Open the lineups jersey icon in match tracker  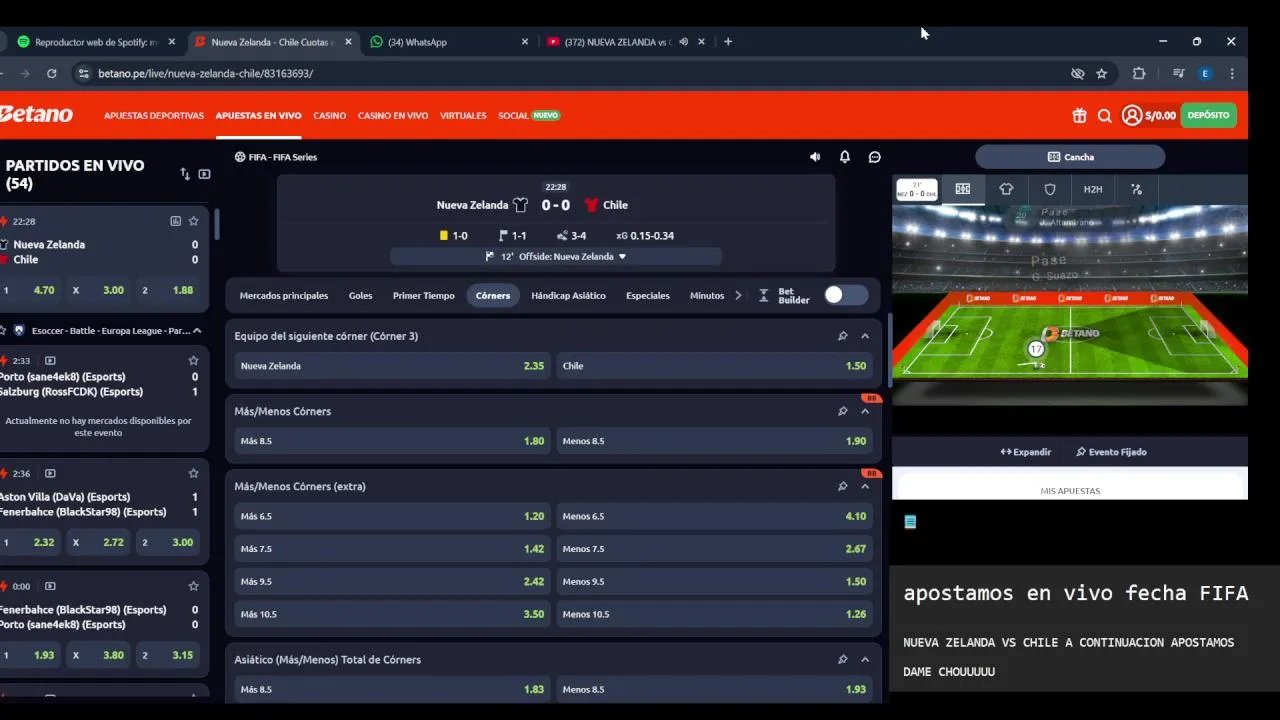pos(1006,189)
